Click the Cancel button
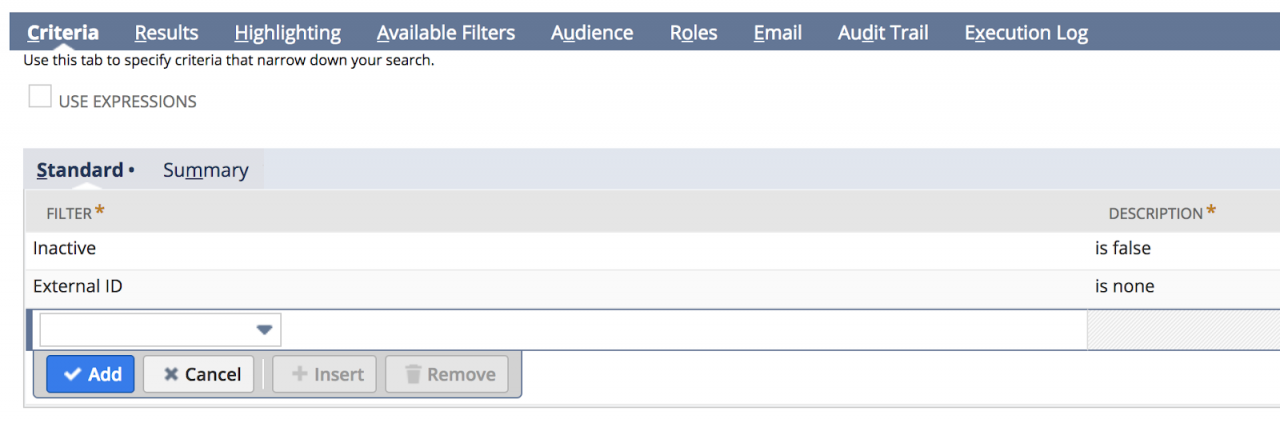Screen dimensions: 1280x423 (x=199, y=374)
